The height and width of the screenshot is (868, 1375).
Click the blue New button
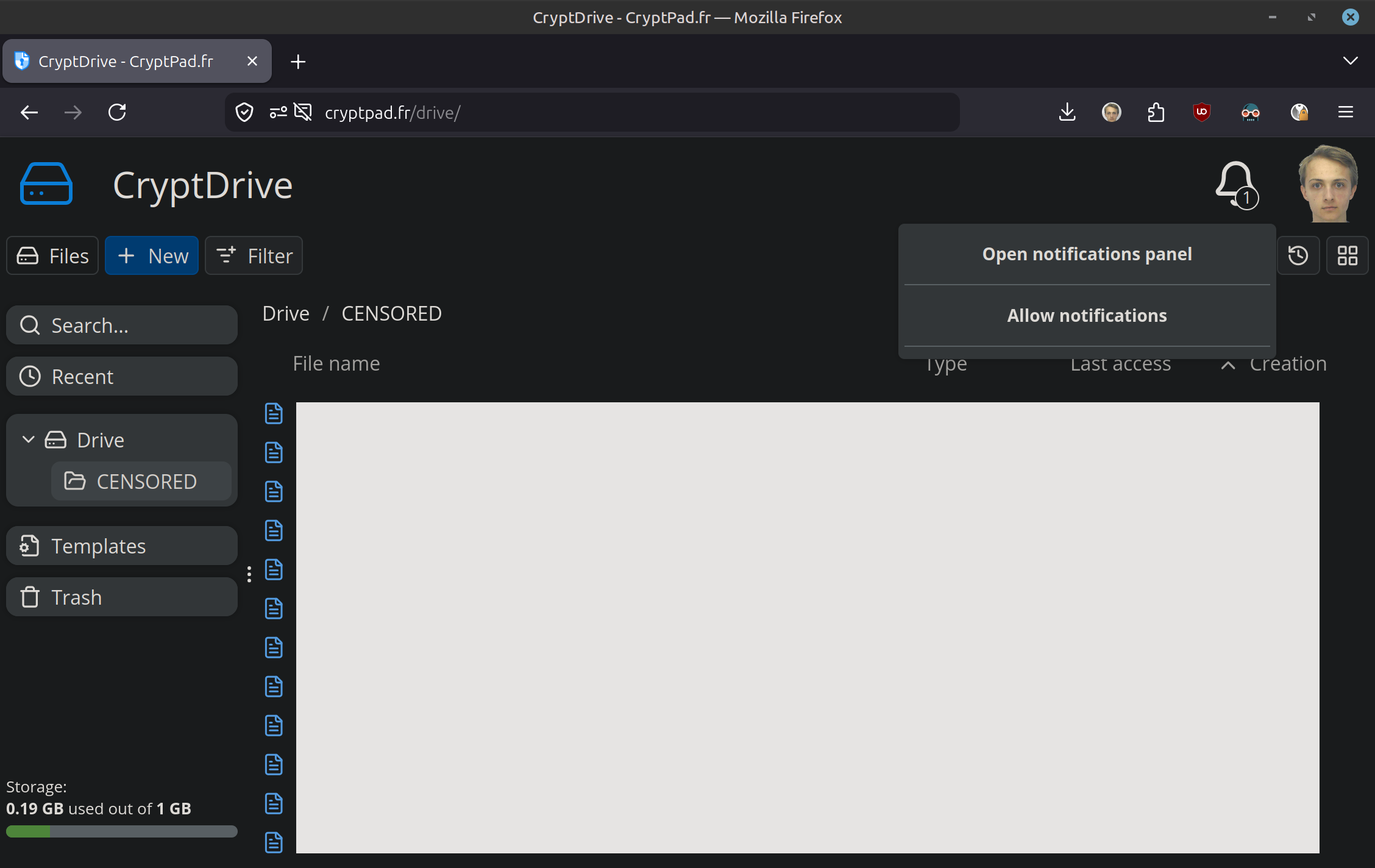152,256
